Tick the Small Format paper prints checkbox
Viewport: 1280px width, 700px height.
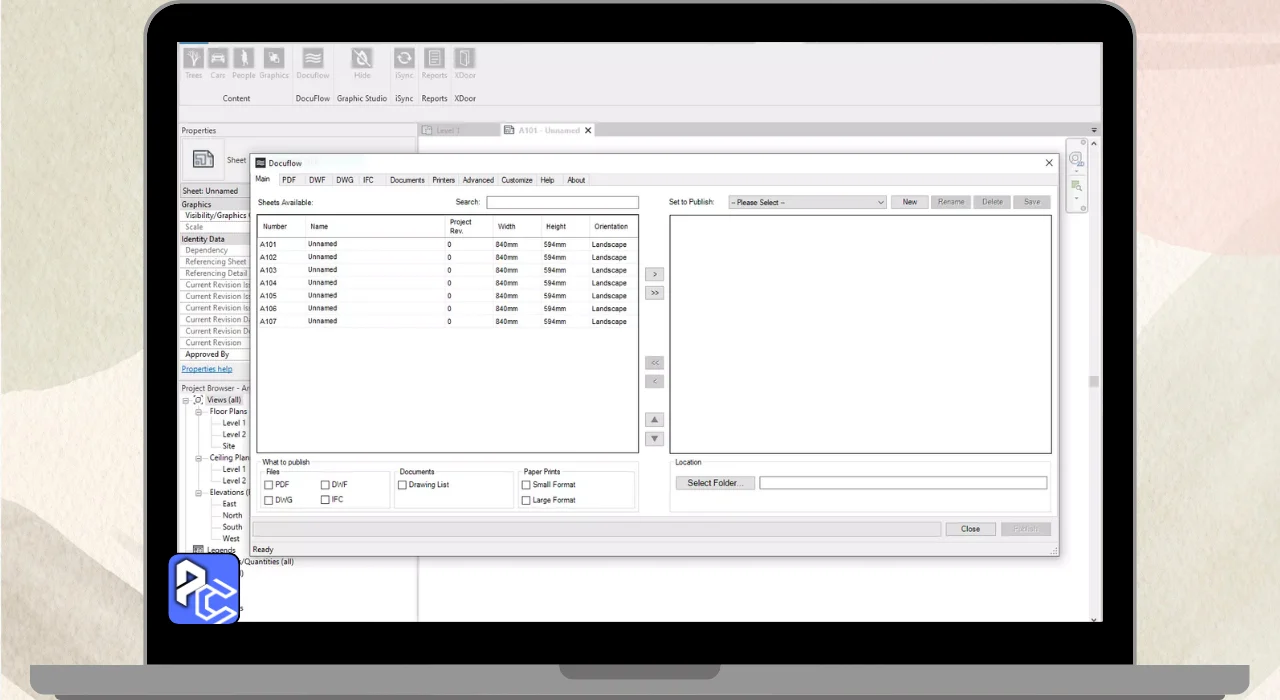[x=526, y=485]
